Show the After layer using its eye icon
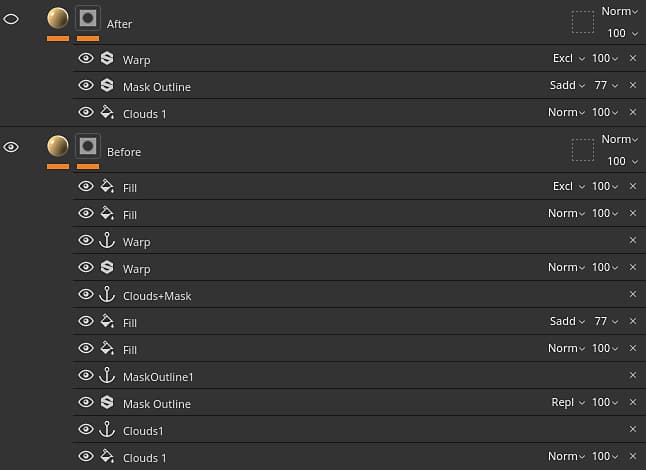Viewport: 646px width, 470px height. [x=12, y=19]
